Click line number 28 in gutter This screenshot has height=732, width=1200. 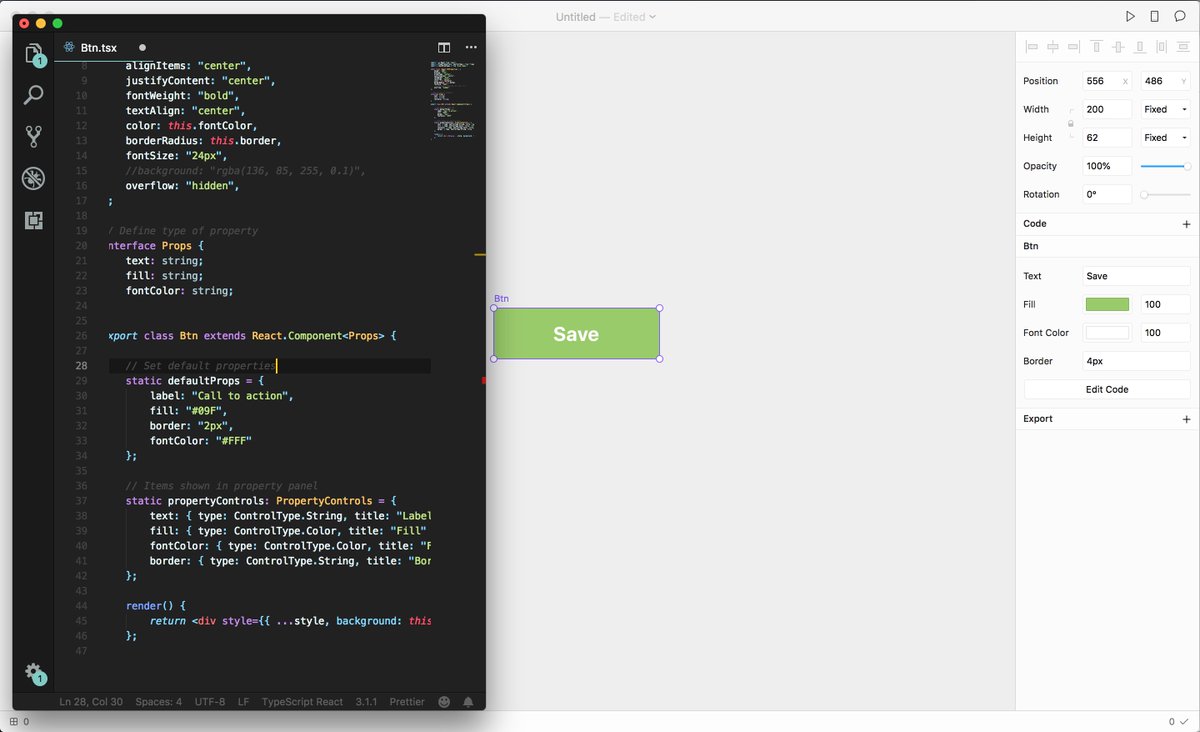(81, 366)
